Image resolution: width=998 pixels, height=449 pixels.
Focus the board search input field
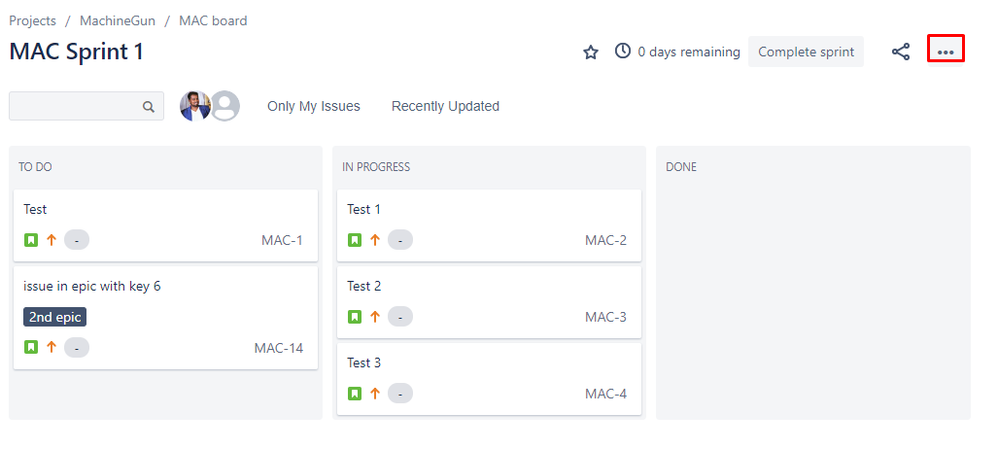pyautogui.click(x=87, y=106)
